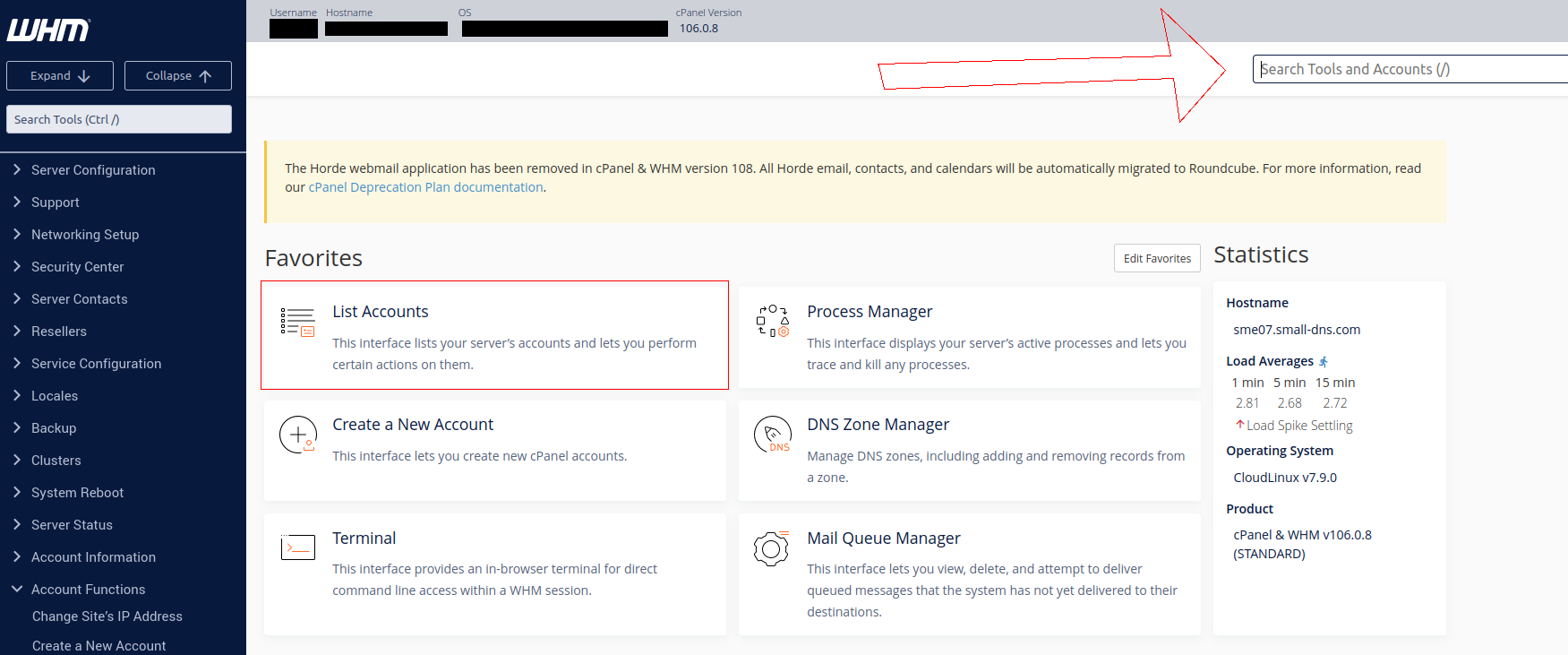This screenshot has width=1568, height=655.
Task: Open the DNS Zone Manager icon
Action: coord(772,435)
